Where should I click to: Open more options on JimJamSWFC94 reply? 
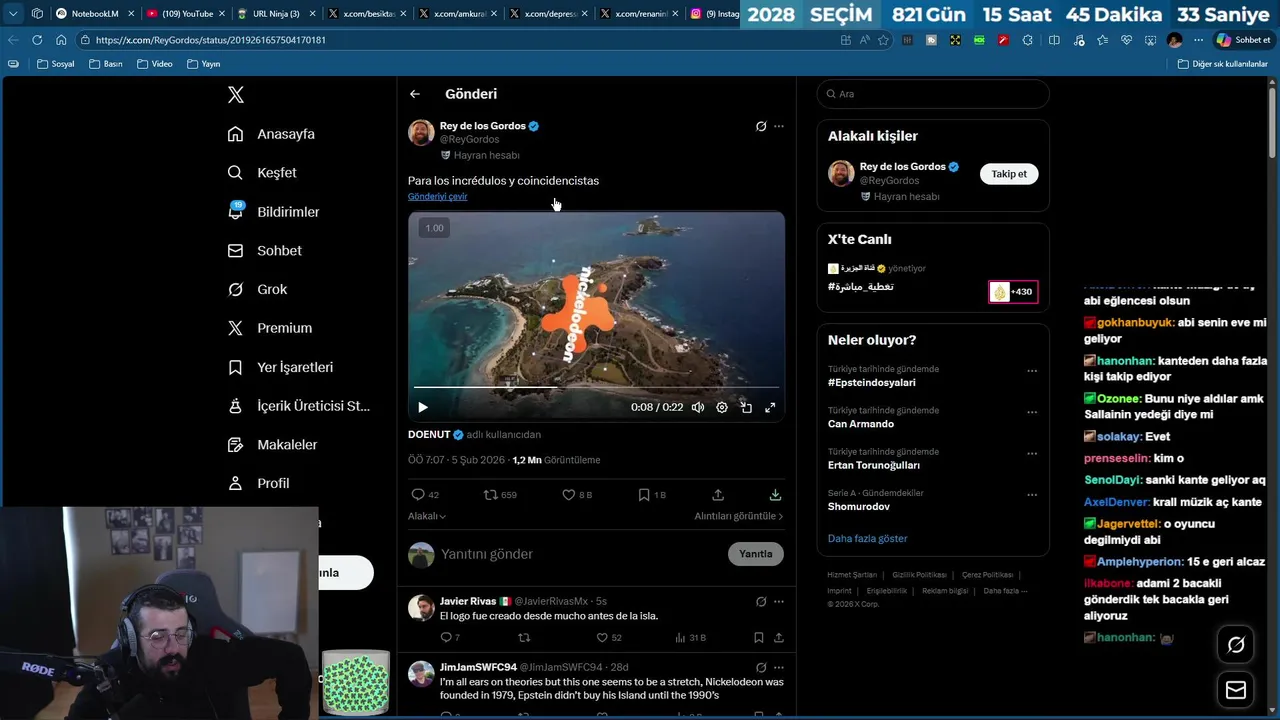click(x=779, y=668)
